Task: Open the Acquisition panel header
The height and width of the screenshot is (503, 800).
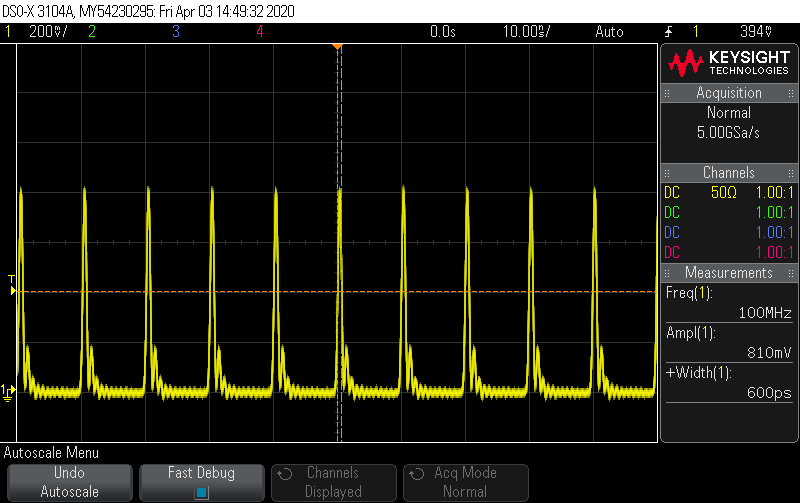Action: (x=729, y=93)
